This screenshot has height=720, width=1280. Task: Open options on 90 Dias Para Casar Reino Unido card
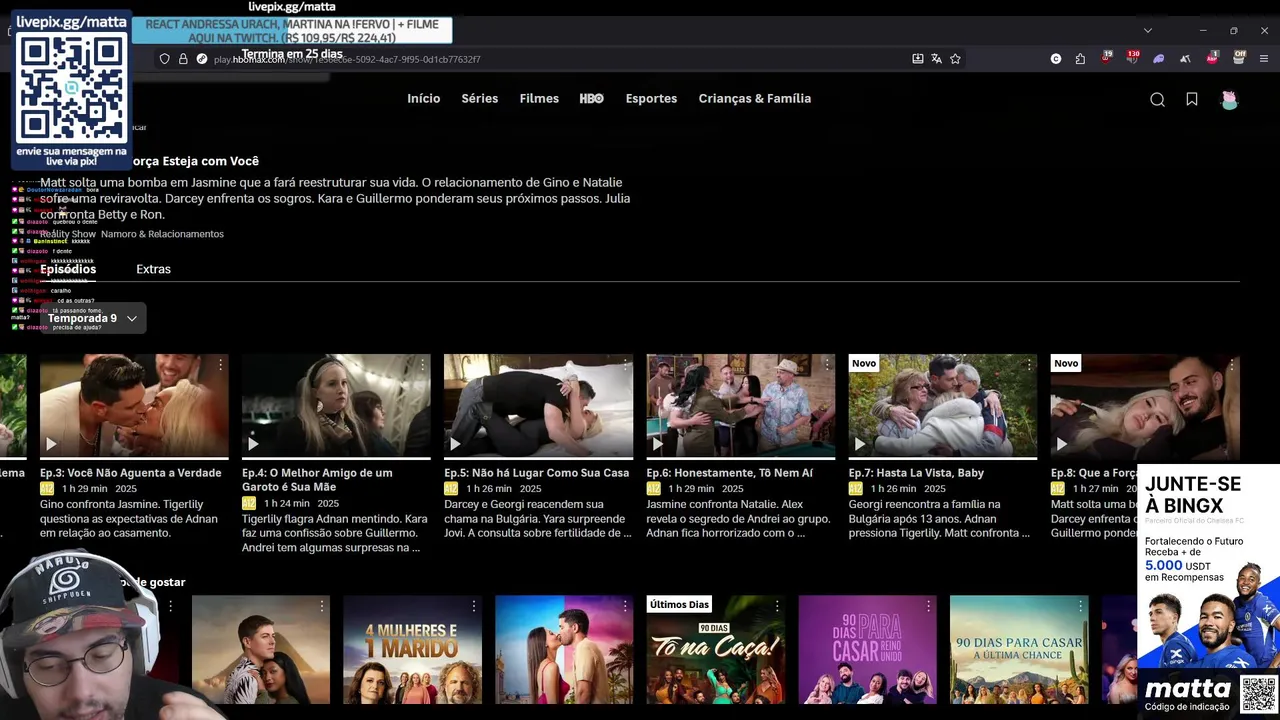tap(928, 606)
